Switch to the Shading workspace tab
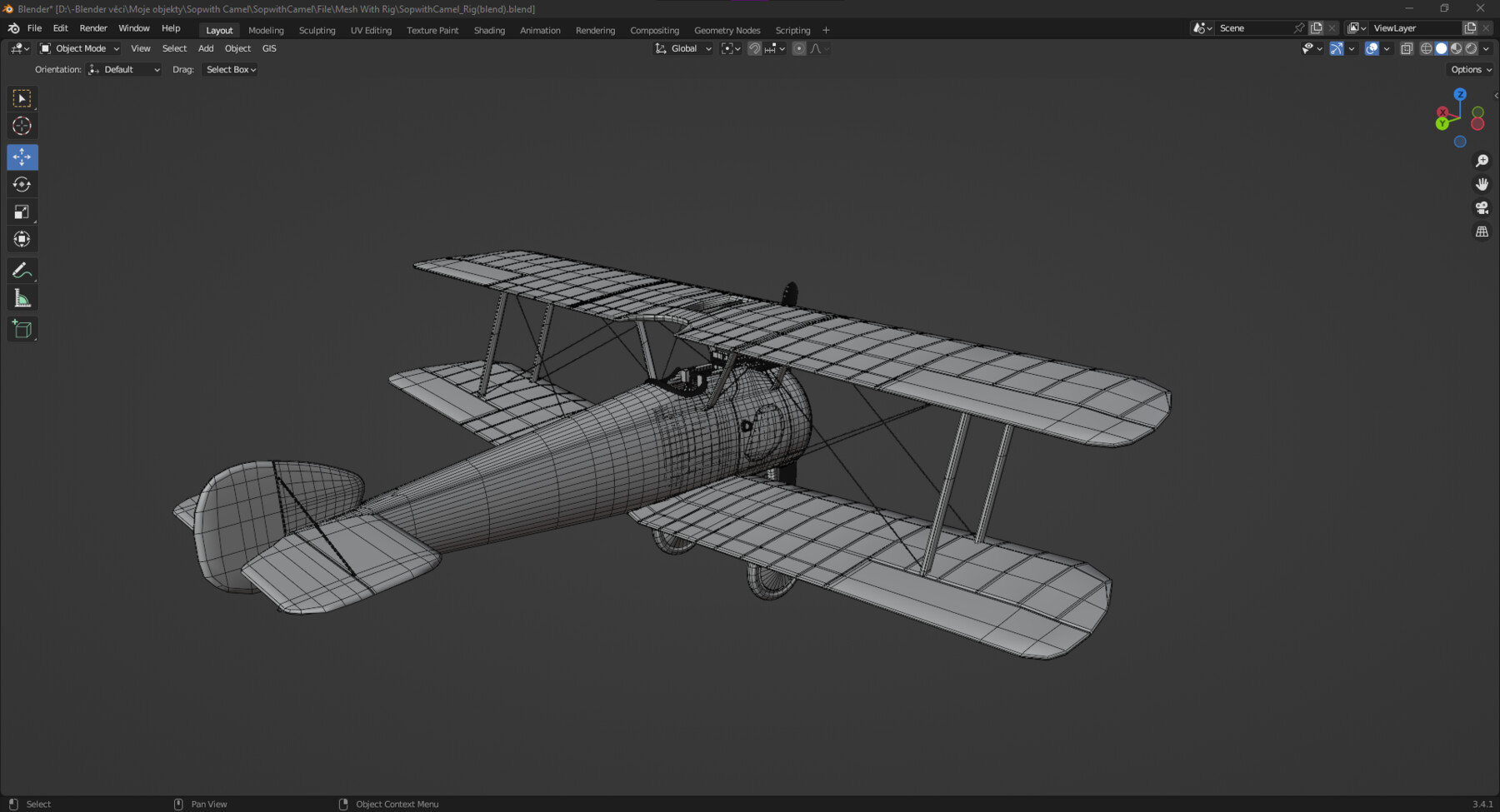This screenshot has height=812, width=1500. point(489,30)
